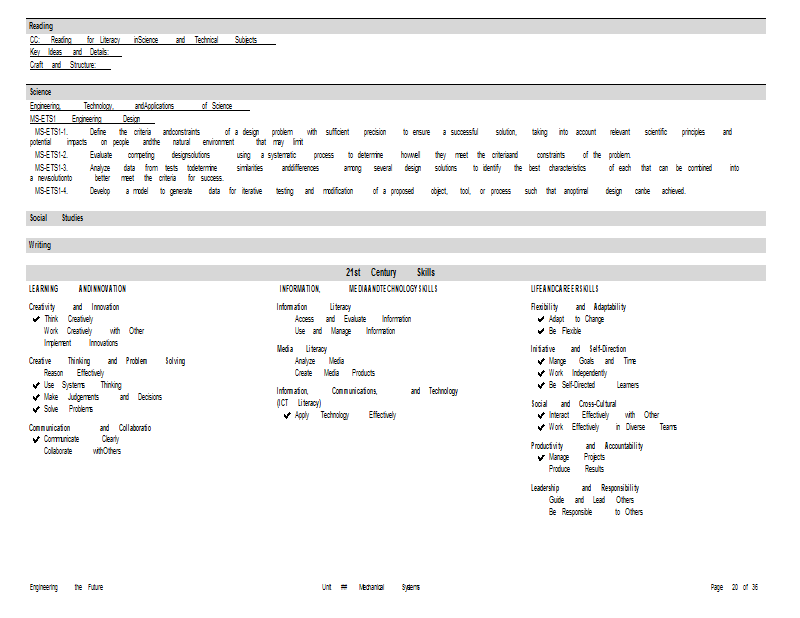Image resolution: width=800 pixels, height=618 pixels.
Task: Click the MS-ETS1-4 standard code
Action: [51, 191]
